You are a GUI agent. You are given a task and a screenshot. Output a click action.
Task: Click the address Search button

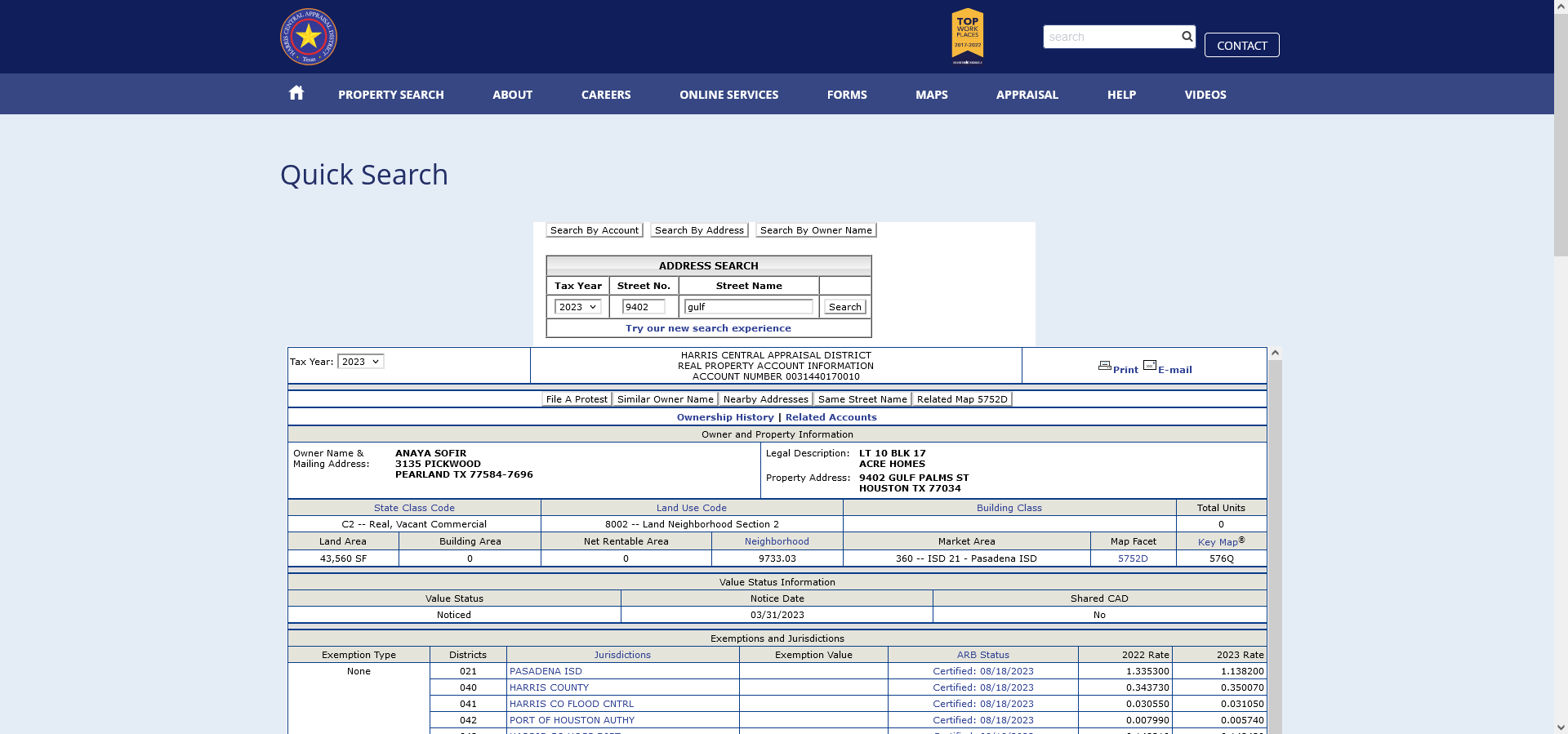click(844, 307)
